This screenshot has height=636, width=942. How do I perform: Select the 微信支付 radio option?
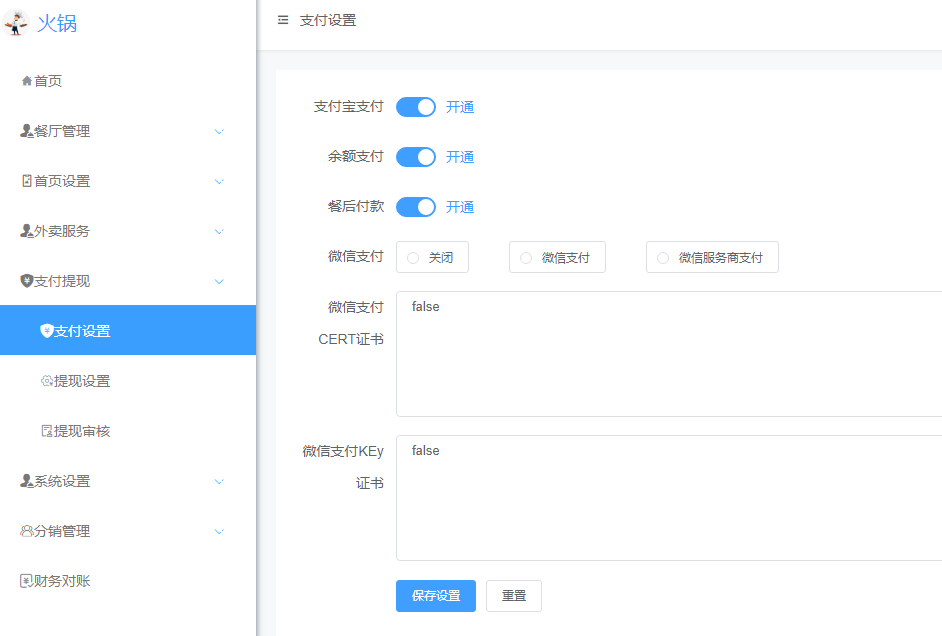[x=557, y=257]
